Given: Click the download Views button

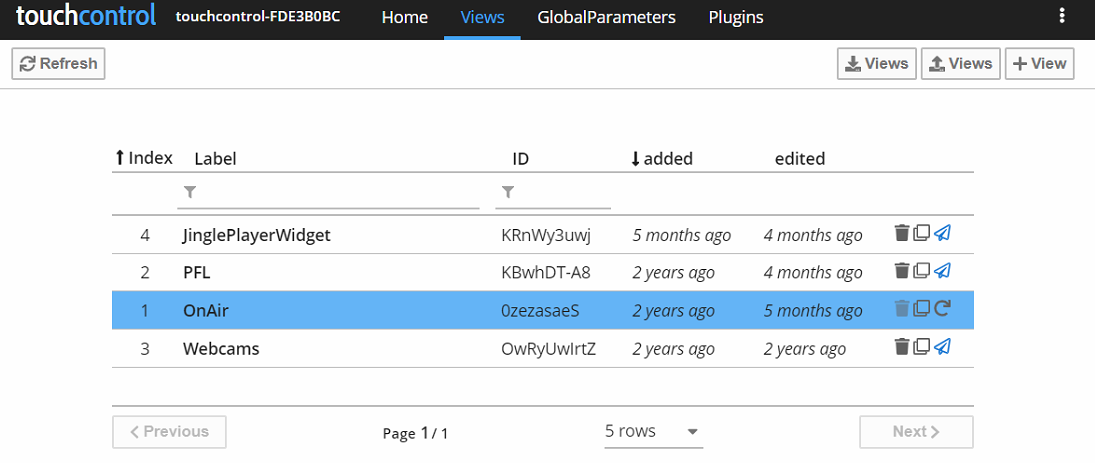Looking at the screenshot, I should 876,64.
